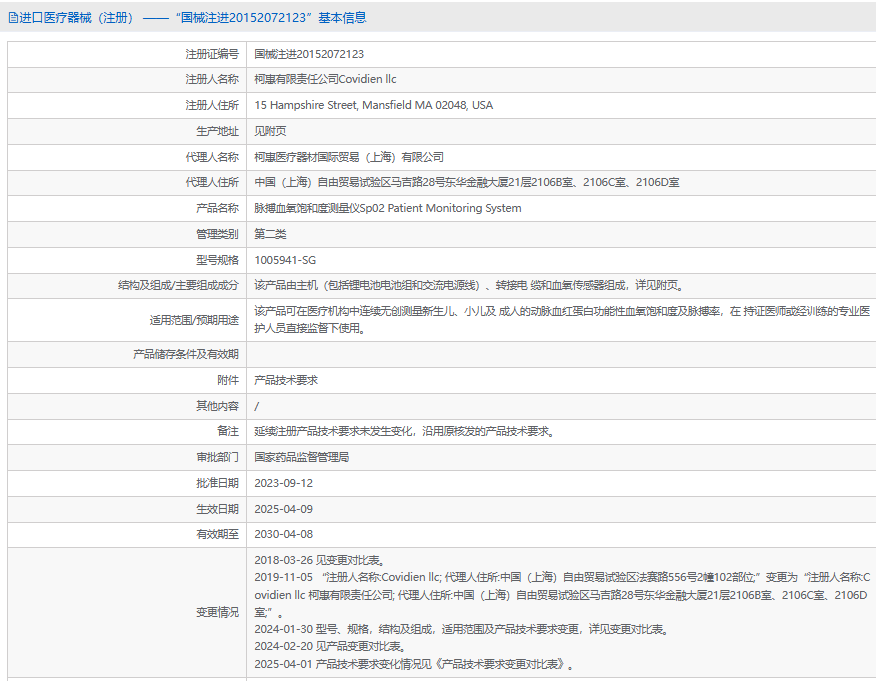The height and width of the screenshot is (681, 876).
Task: Click the document icon before the page title
Action: pos(13,18)
